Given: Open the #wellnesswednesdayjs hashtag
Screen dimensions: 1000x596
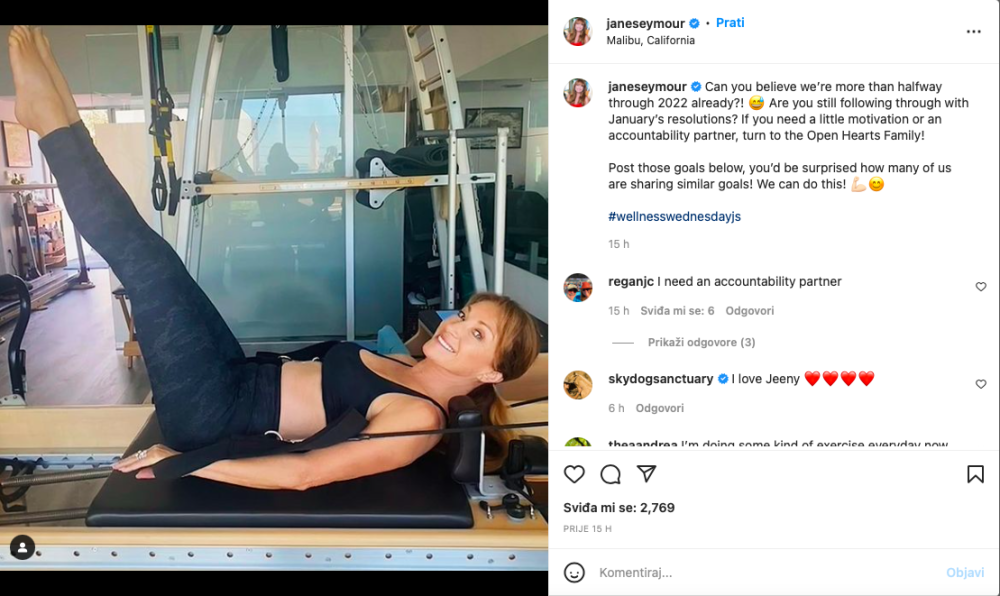Looking at the screenshot, I should coord(674,216).
